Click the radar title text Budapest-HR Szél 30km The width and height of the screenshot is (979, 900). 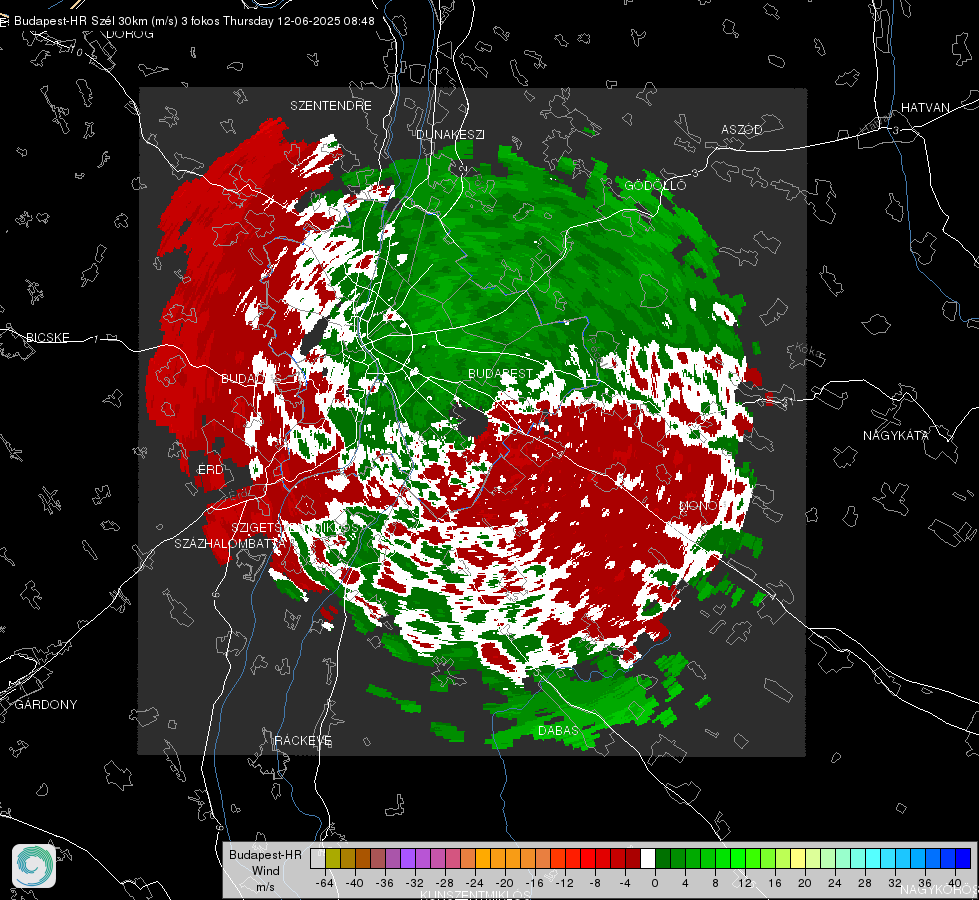pos(81,21)
